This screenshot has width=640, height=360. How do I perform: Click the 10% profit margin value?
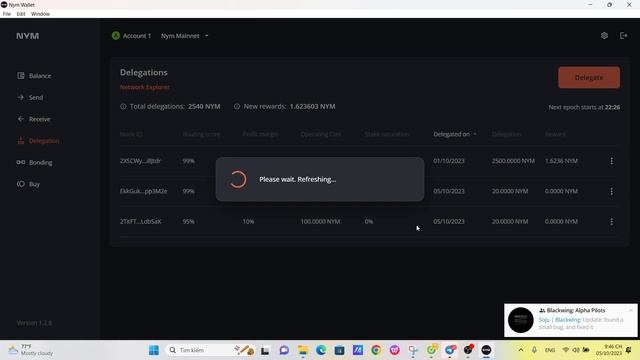click(248, 221)
